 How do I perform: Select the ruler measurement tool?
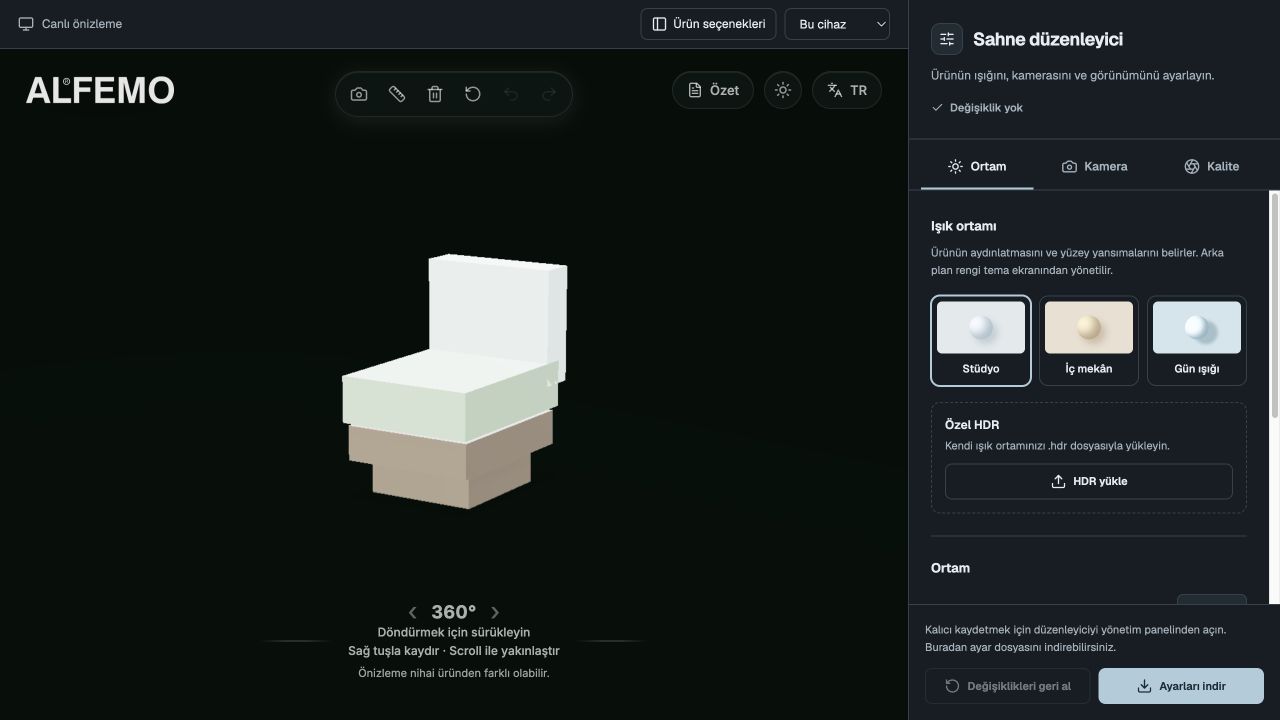click(397, 94)
